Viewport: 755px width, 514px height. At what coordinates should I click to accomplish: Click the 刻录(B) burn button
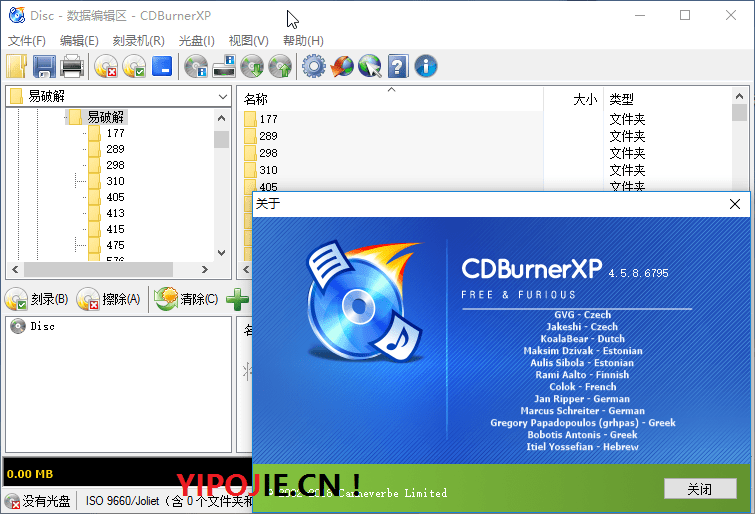pyautogui.click(x=37, y=299)
